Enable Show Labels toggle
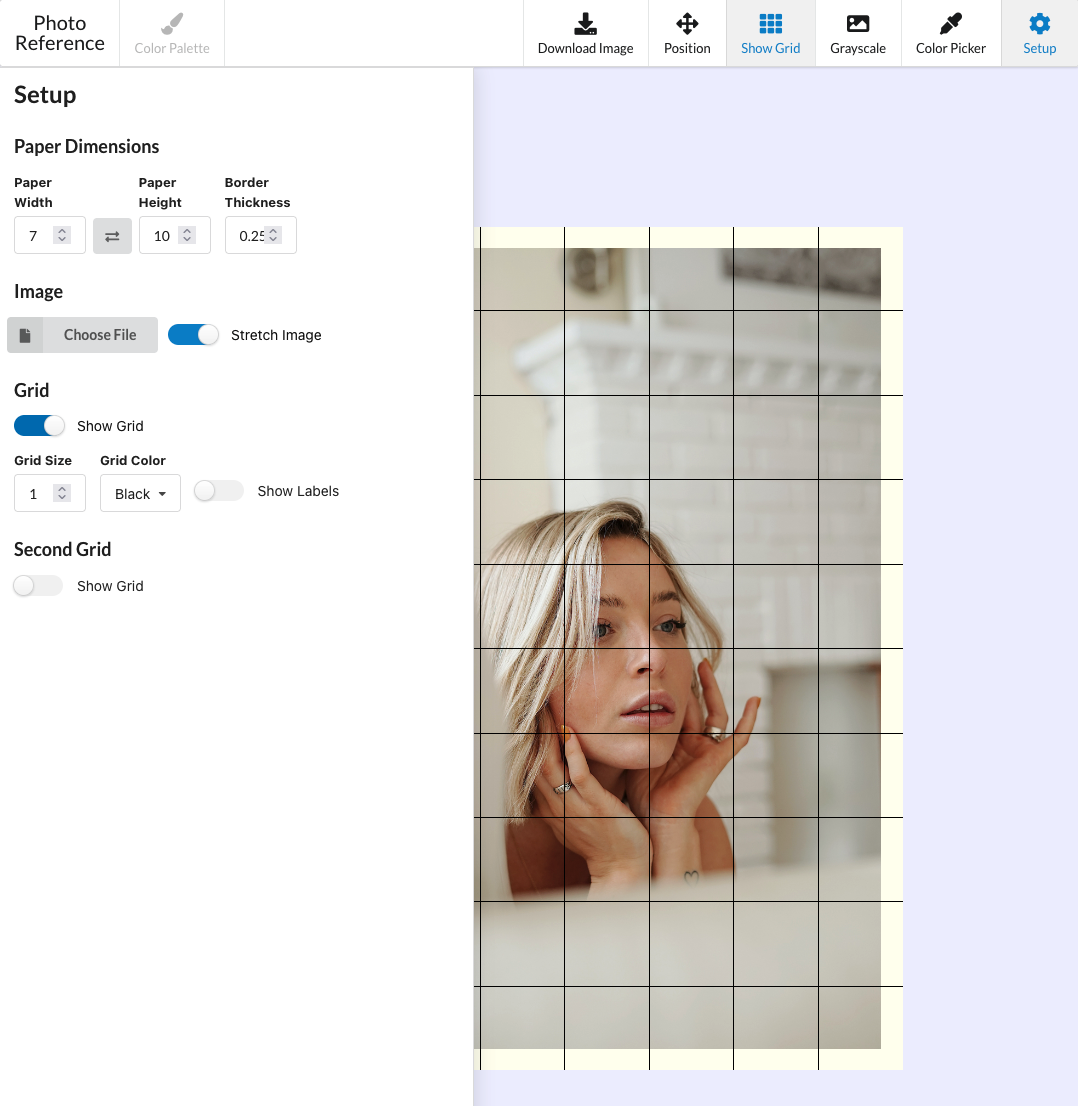 tap(219, 491)
